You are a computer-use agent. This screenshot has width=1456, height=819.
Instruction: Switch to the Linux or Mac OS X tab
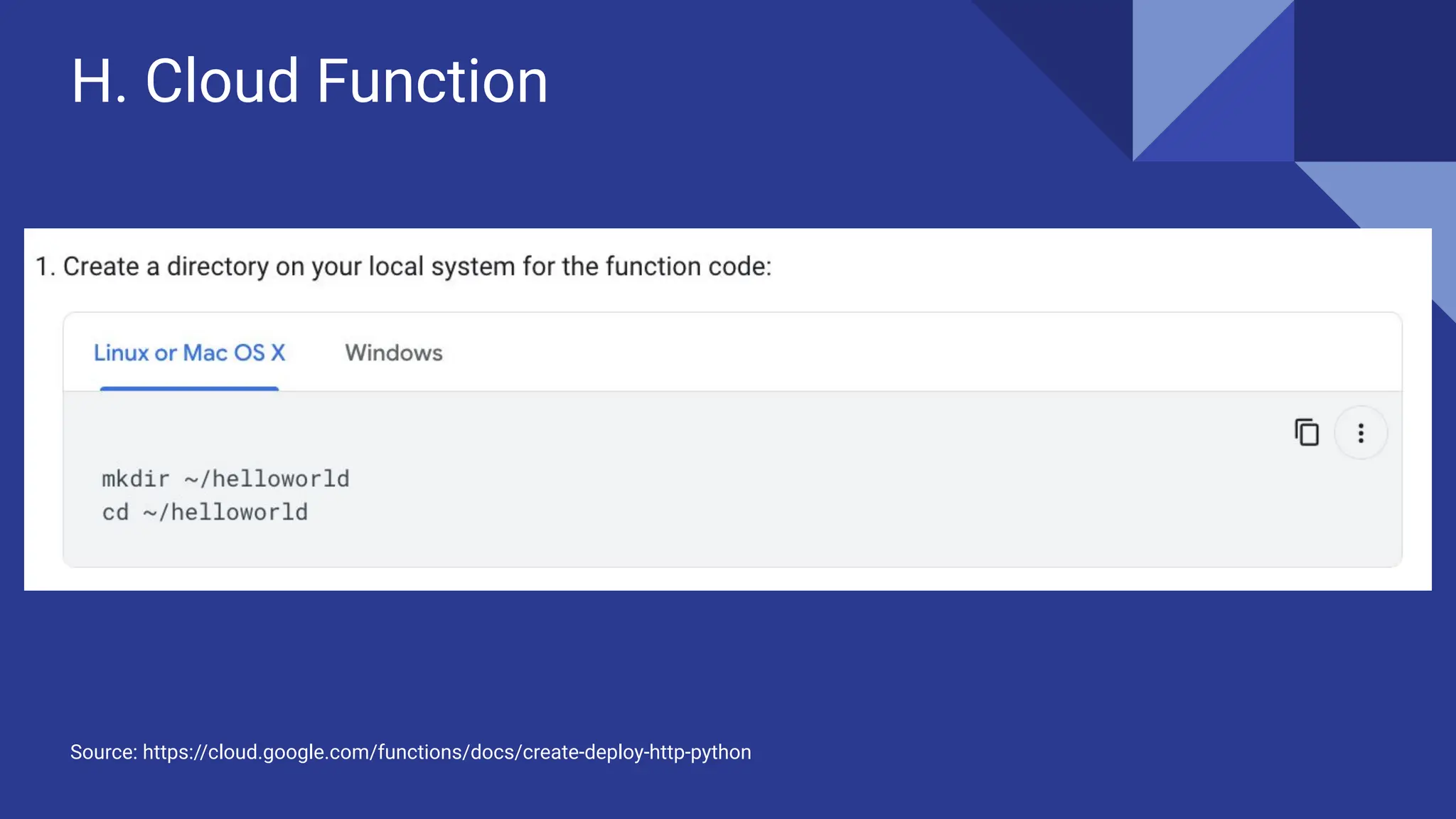tap(189, 353)
